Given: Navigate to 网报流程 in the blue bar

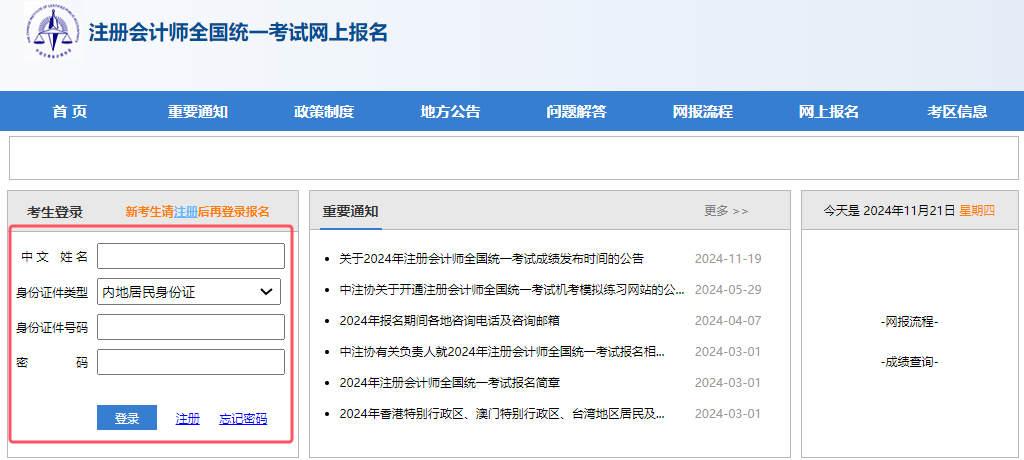Looking at the screenshot, I should coord(702,111).
